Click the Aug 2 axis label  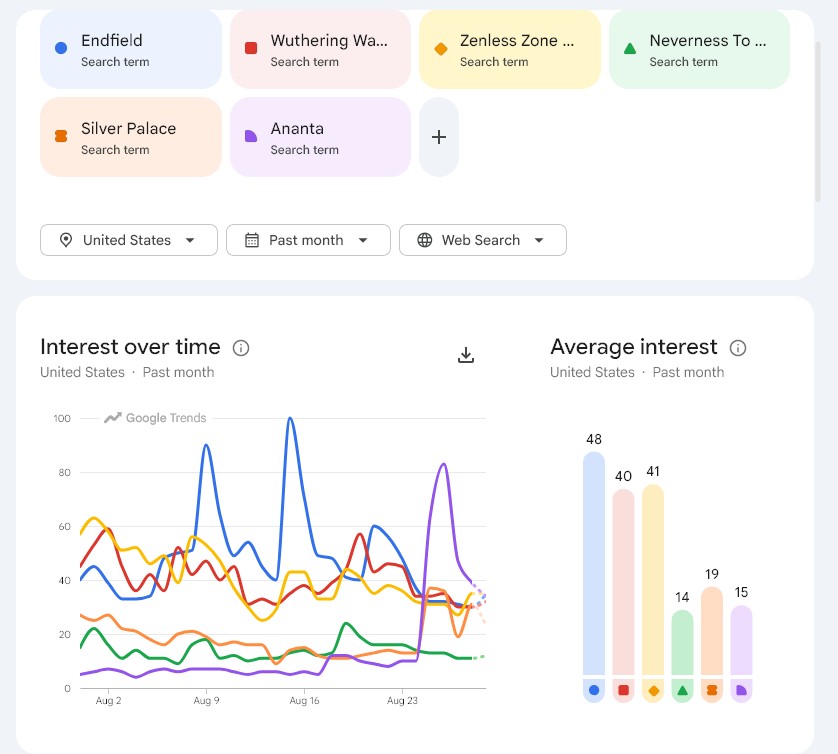click(x=108, y=701)
